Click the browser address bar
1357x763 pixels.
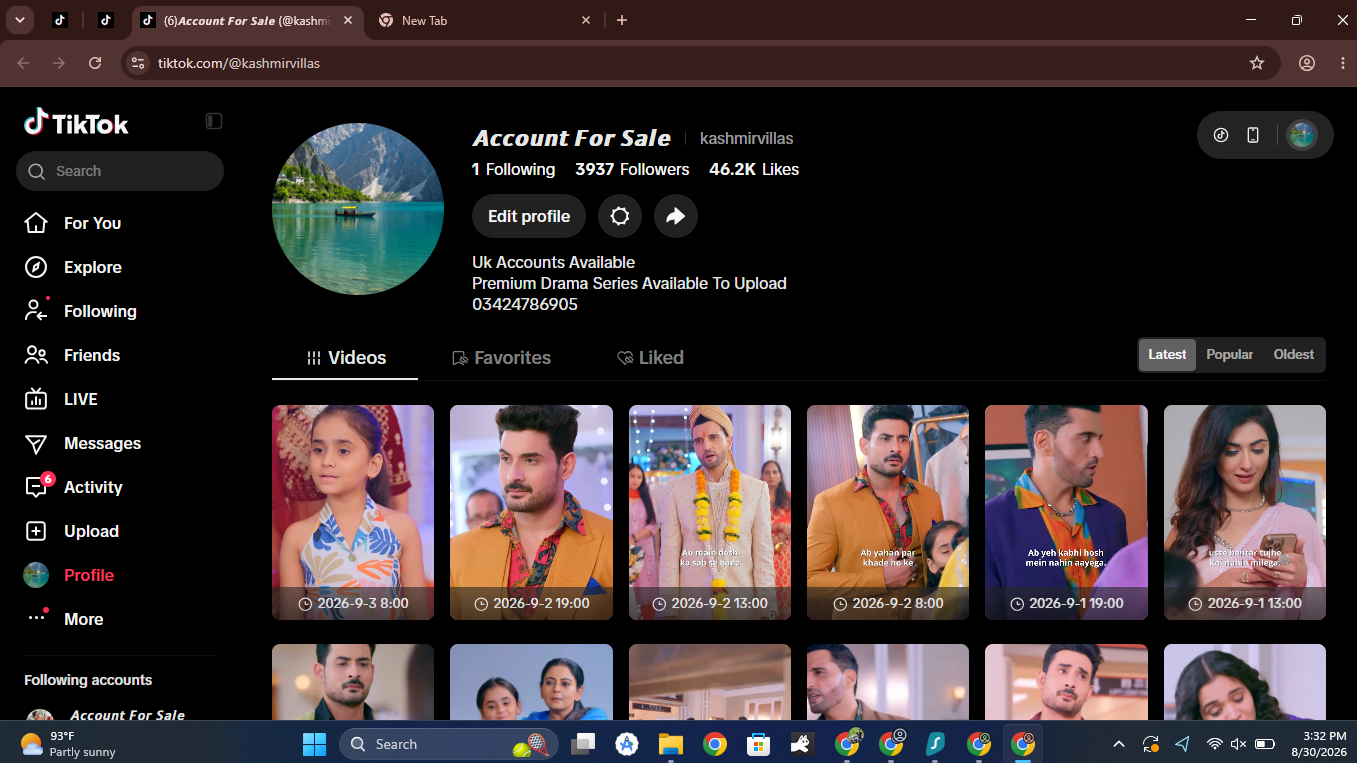pos(700,63)
